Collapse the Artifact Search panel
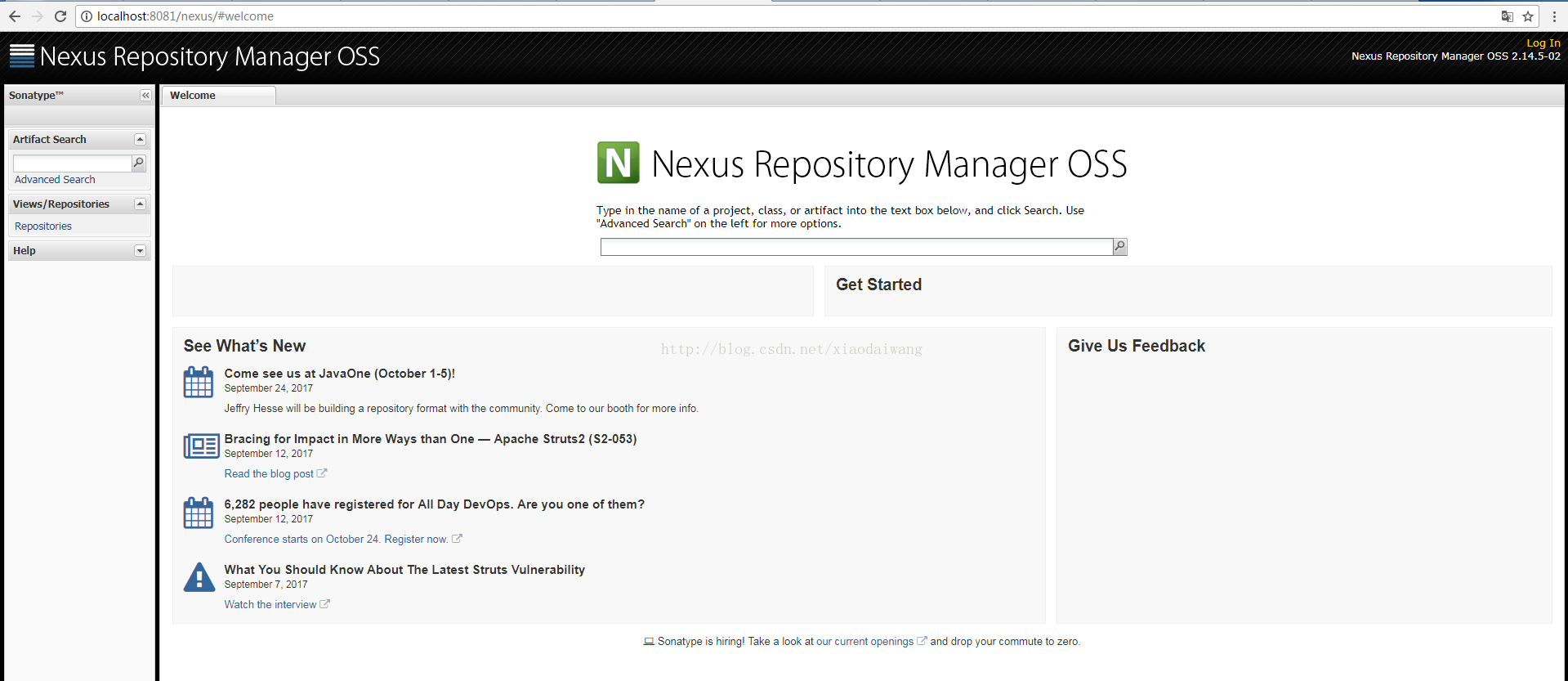Image resolution: width=1568 pixels, height=681 pixels. 140,140
